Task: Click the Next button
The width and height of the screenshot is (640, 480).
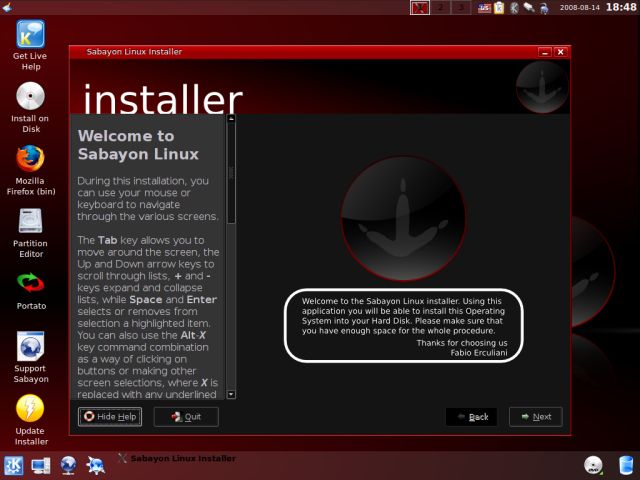Action: (x=536, y=417)
